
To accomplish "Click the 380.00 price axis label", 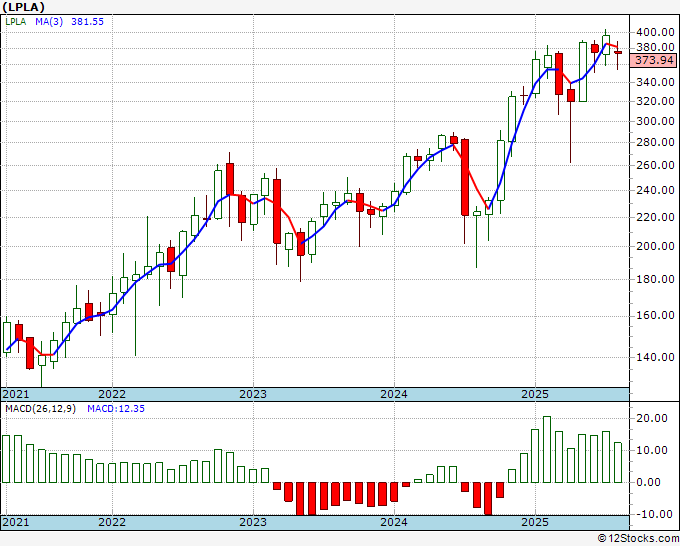I will pyautogui.click(x=655, y=47).
